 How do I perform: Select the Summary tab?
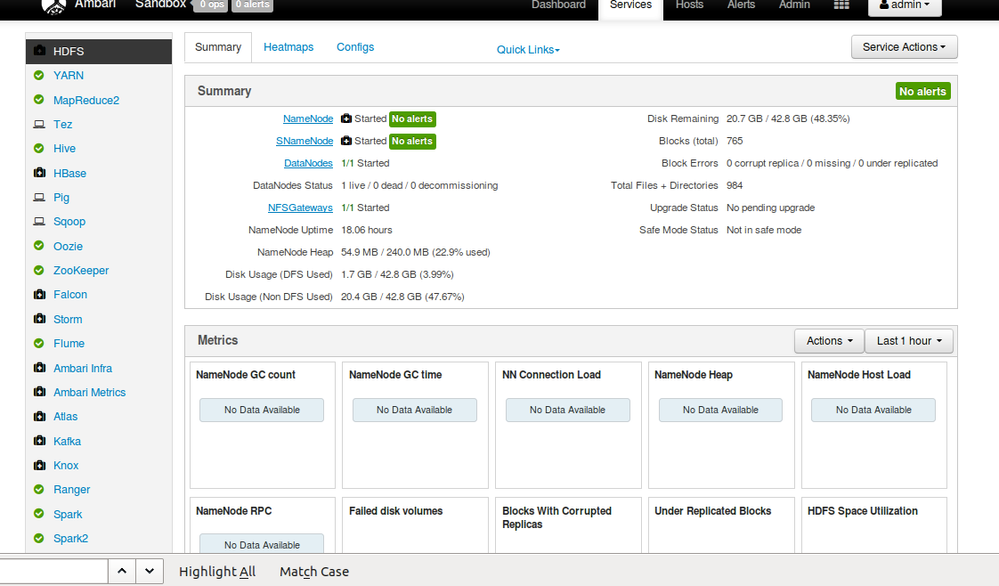(218, 47)
